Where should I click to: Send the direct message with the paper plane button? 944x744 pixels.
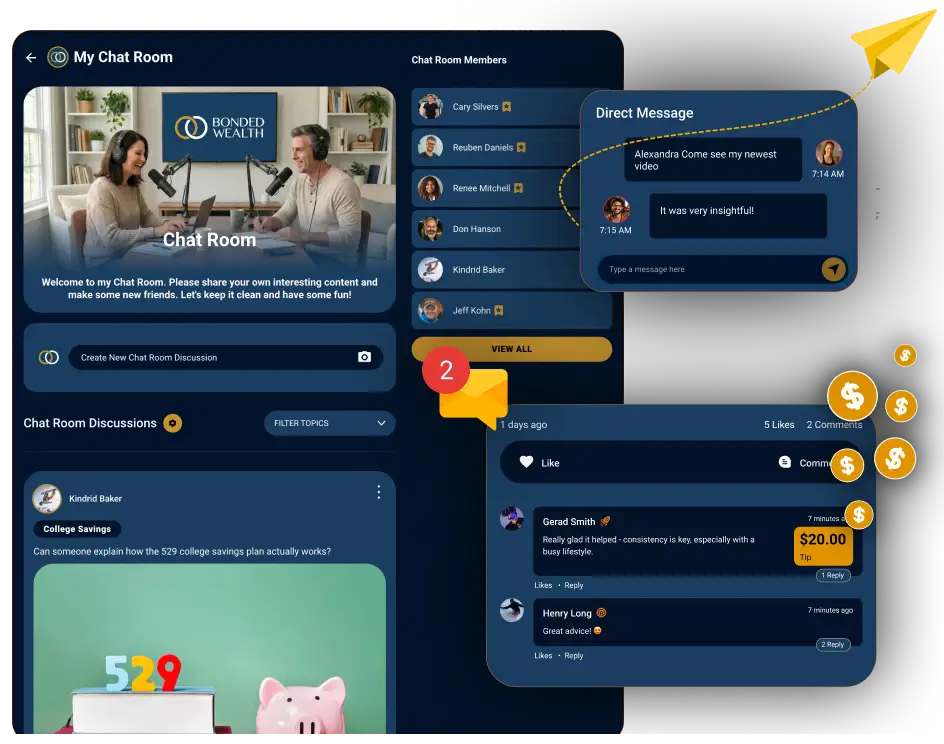[x=834, y=269]
